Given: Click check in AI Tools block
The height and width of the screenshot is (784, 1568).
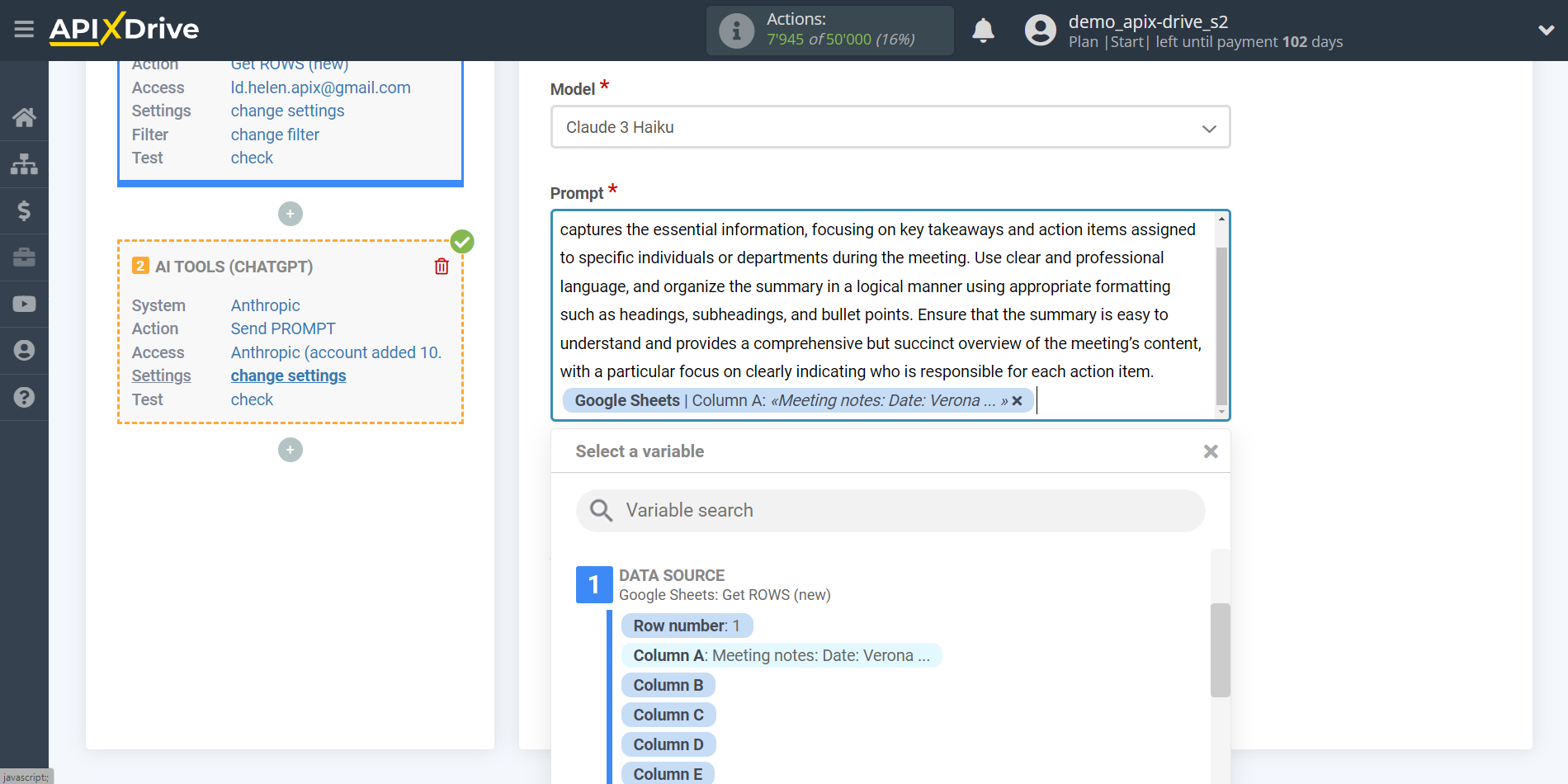Looking at the screenshot, I should point(252,399).
